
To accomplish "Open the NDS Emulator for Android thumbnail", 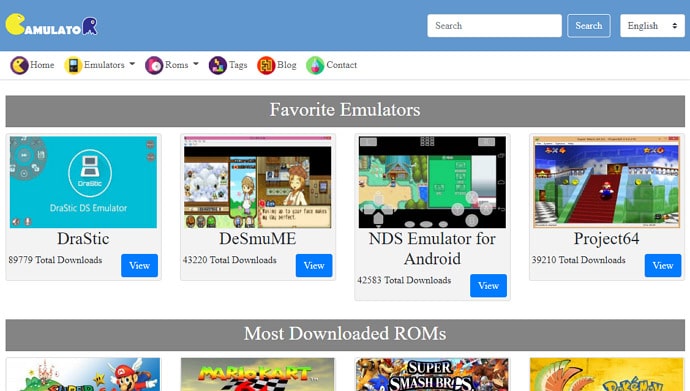I will click(x=432, y=182).
